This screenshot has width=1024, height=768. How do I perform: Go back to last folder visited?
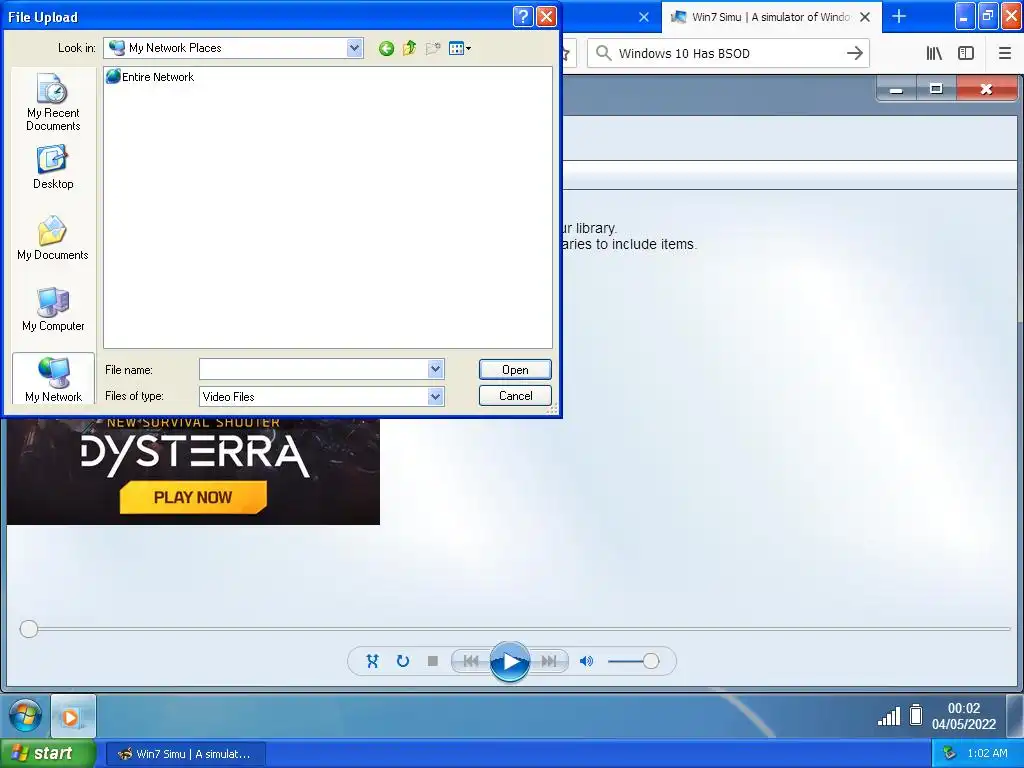coord(387,48)
